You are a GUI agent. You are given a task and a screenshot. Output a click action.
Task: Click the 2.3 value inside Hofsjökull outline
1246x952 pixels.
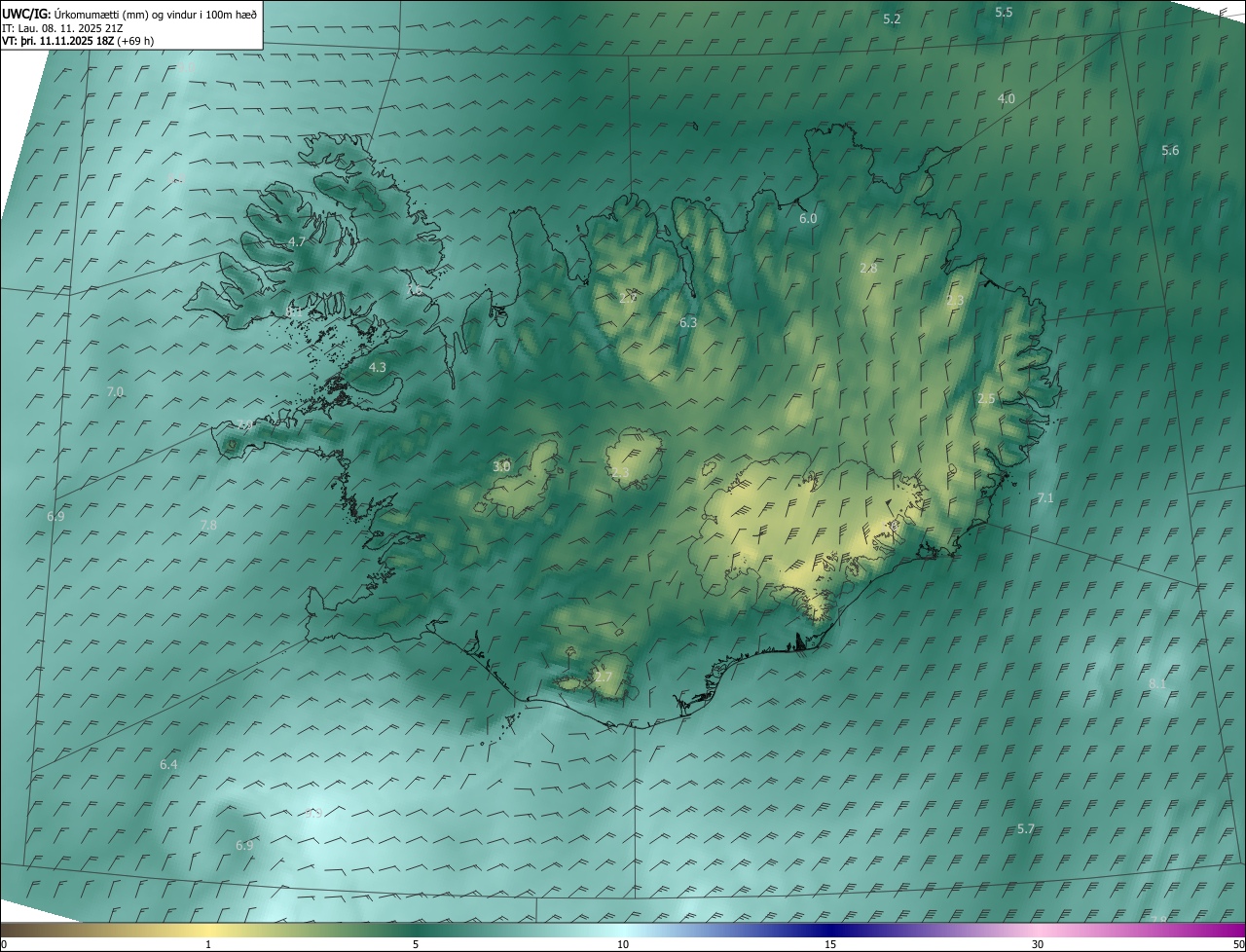click(x=620, y=473)
